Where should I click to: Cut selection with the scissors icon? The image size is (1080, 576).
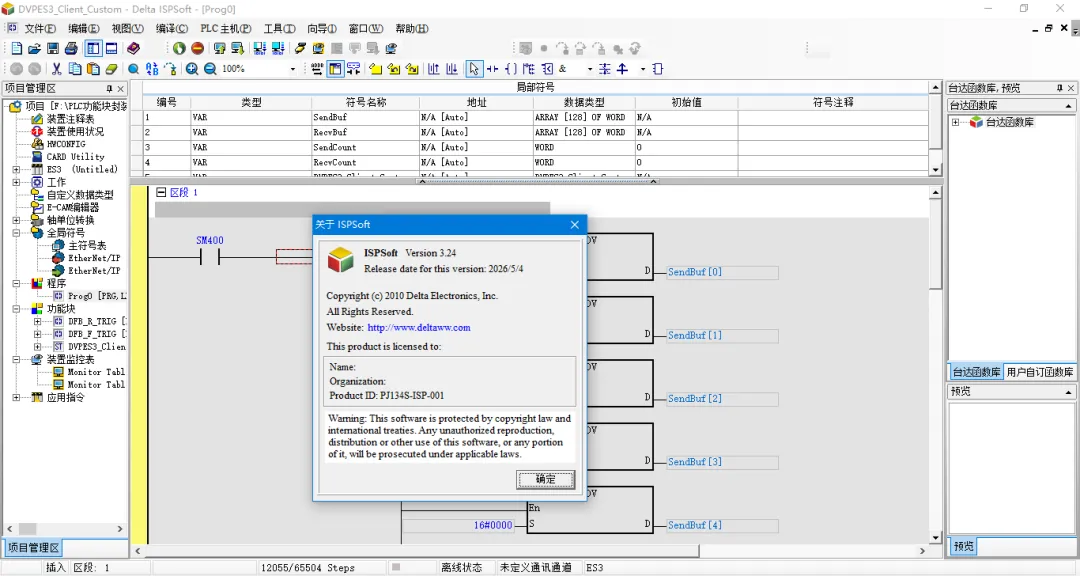point(56,69)
